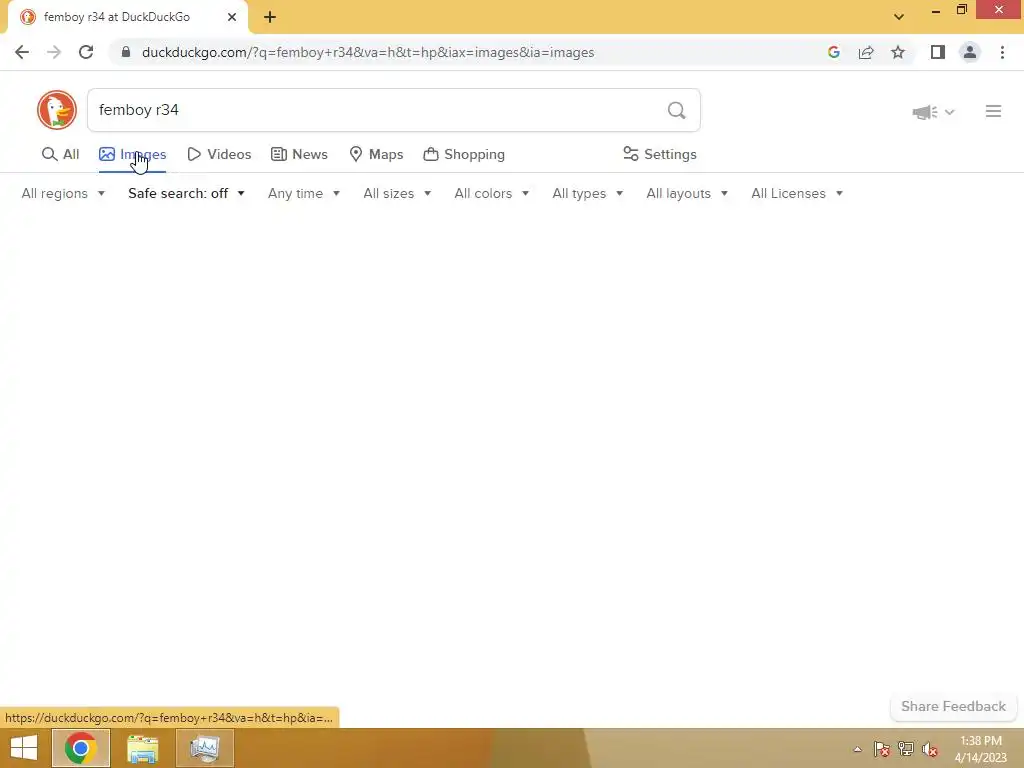Click the Google icon in the address bar
The width and height of the screenshot is (1024, 768).
[x=833, y=52]
